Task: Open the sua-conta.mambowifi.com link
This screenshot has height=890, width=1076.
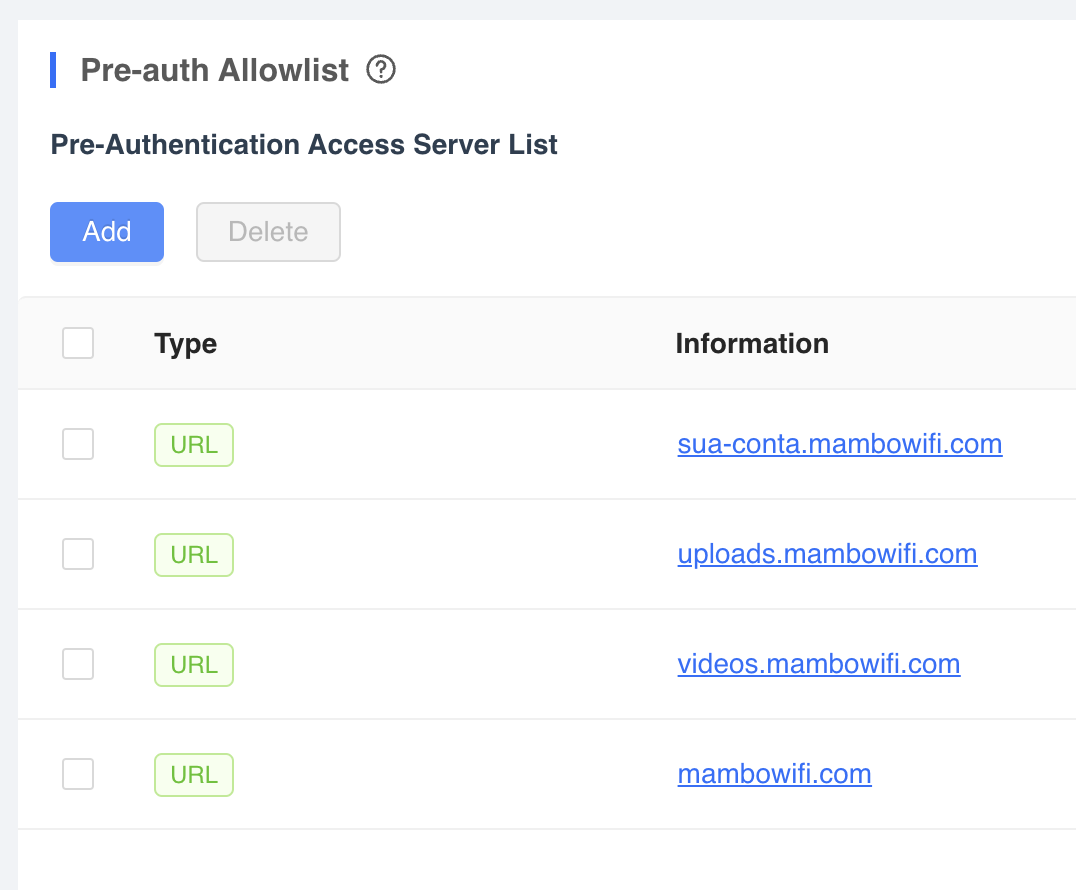Action: [x=840, y=444]
